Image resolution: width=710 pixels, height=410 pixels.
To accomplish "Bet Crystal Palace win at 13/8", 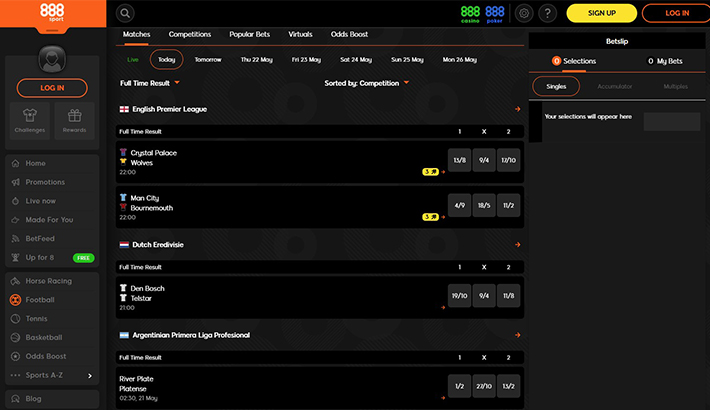I will (460, 160).
